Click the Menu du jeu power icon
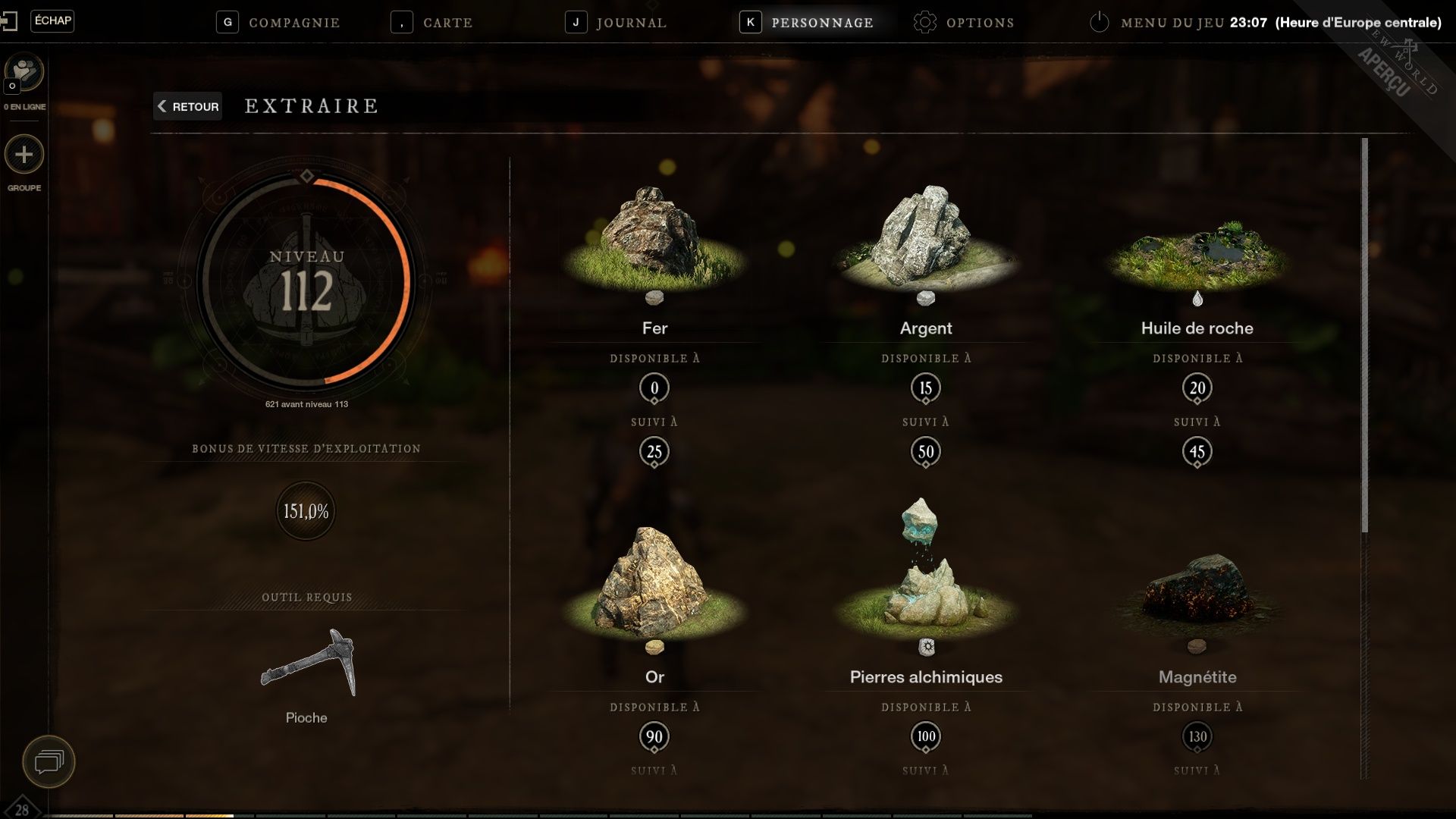The width and height of the screenshot is (1456, 819). 1099,22
